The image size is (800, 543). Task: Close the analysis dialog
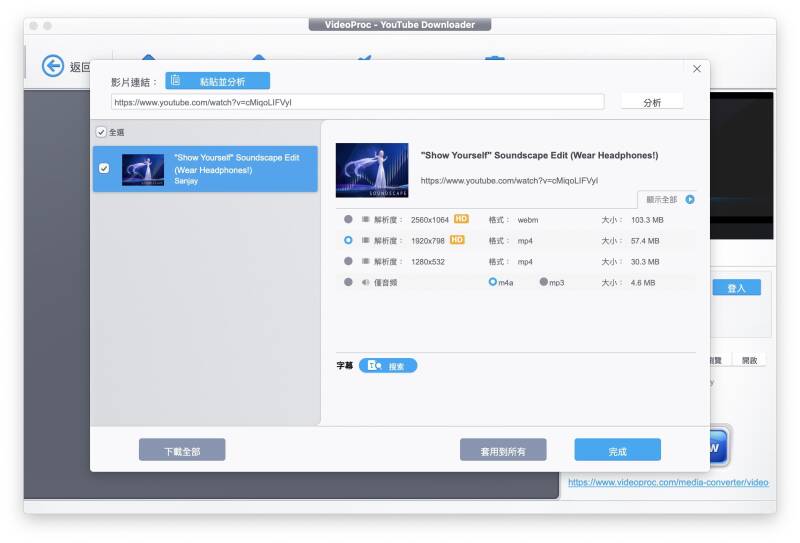click(x=696, y=69)
